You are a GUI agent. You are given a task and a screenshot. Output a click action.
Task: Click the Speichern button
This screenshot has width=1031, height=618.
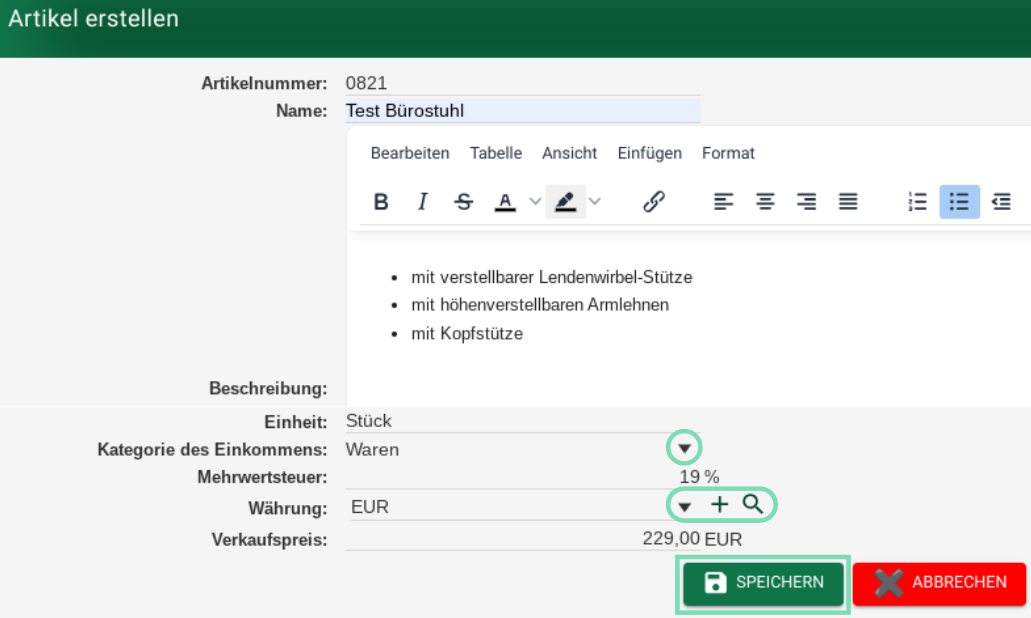[763, 583]
